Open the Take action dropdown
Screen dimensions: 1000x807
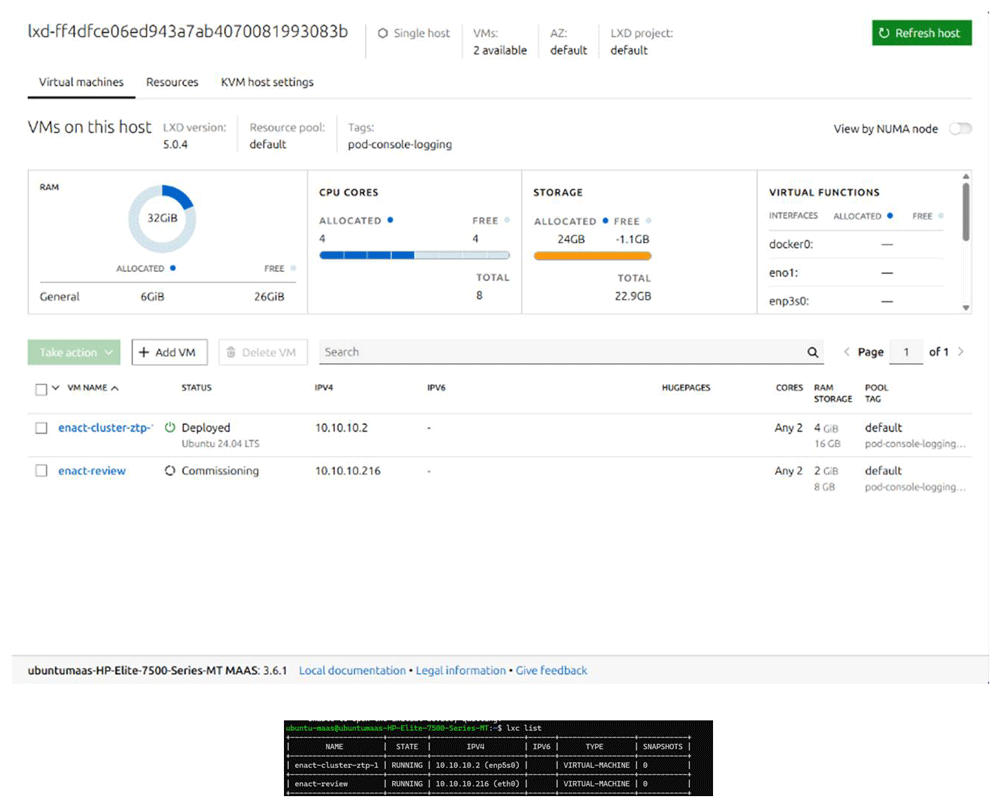[x=74, y=352]
